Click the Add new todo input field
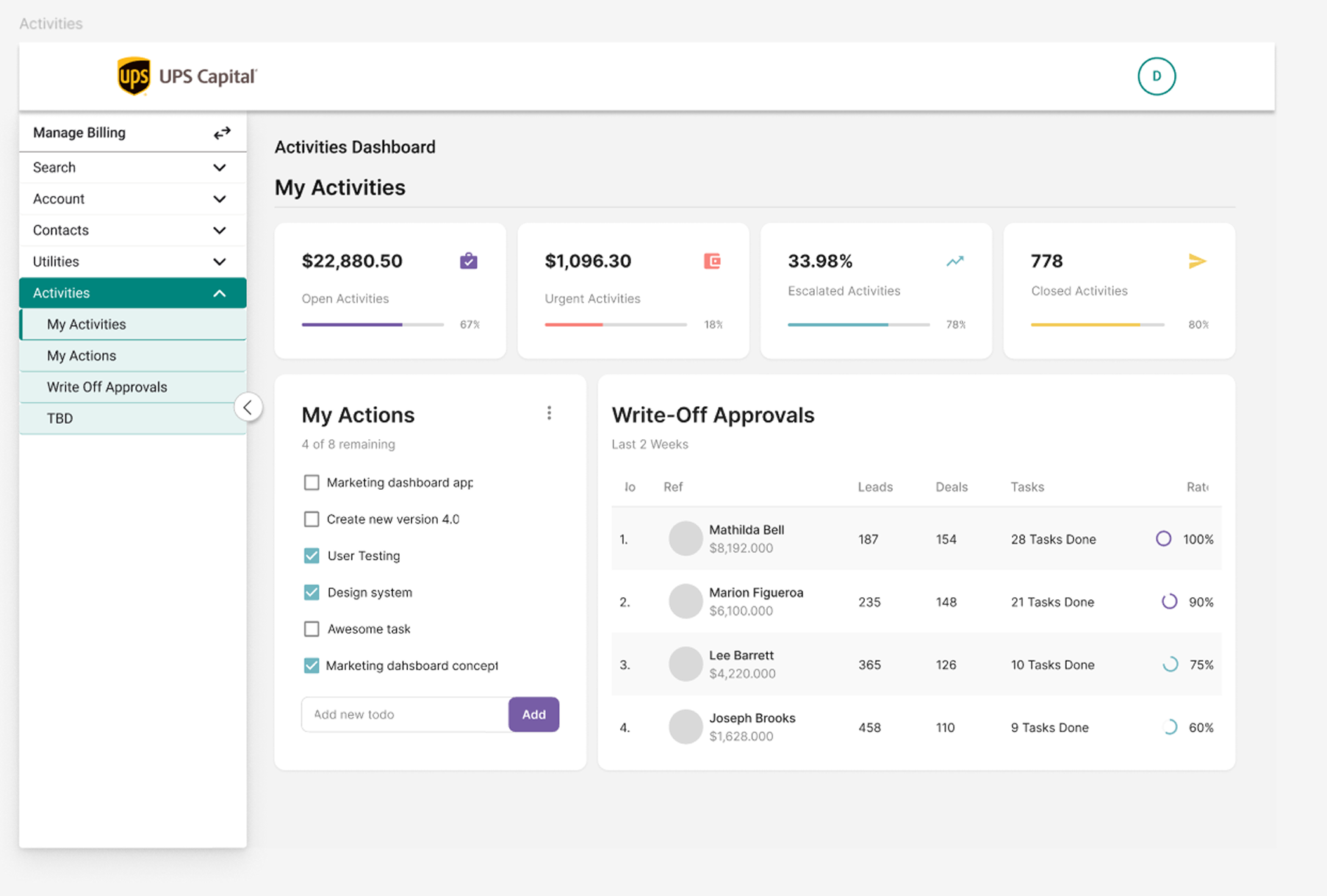Viewport: 1327px width, 896px height. [x=405, y=715]
